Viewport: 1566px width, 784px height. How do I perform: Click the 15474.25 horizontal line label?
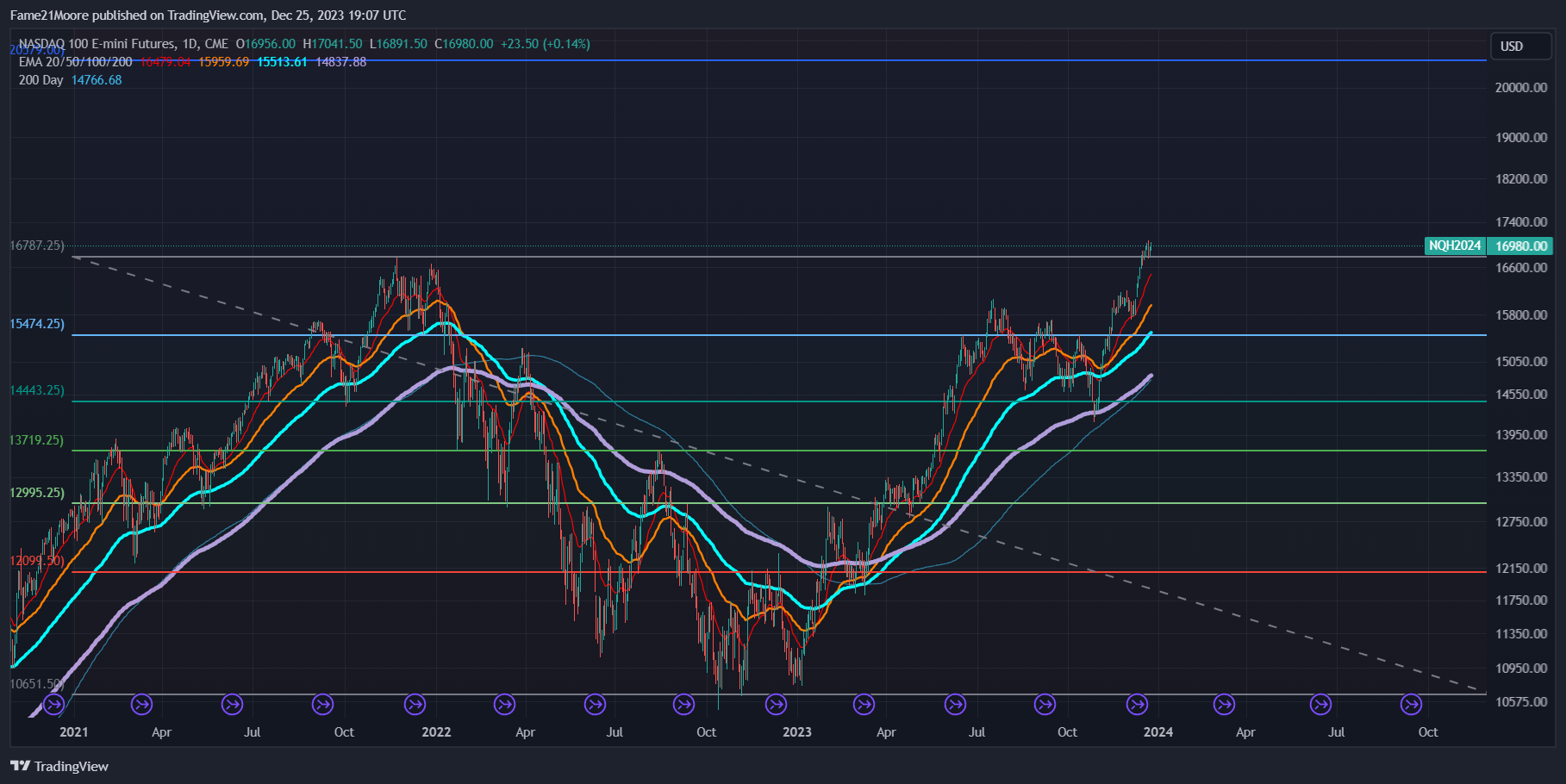point(37,324)
